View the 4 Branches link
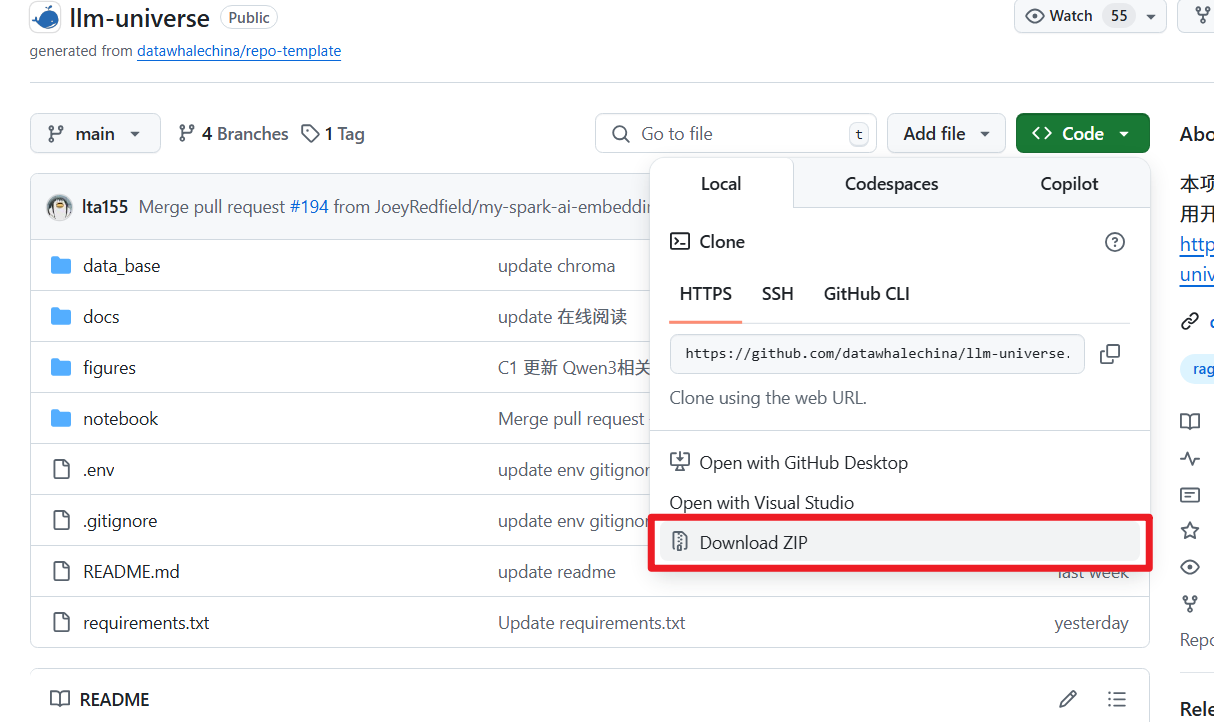 pos(233,133)
